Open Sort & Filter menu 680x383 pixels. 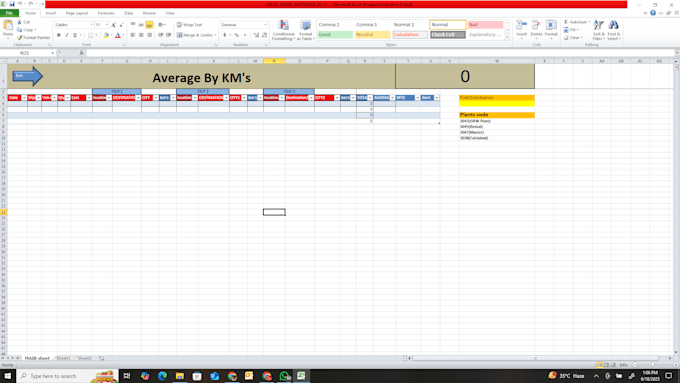click(x=598, y=29)
